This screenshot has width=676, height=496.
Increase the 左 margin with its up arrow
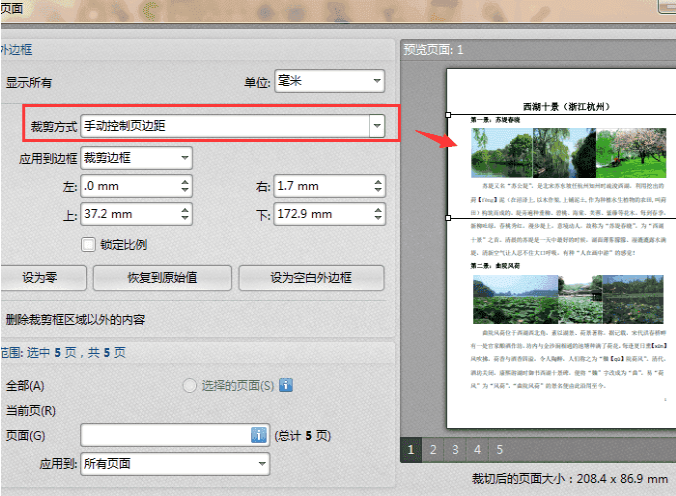coord(185,182)
